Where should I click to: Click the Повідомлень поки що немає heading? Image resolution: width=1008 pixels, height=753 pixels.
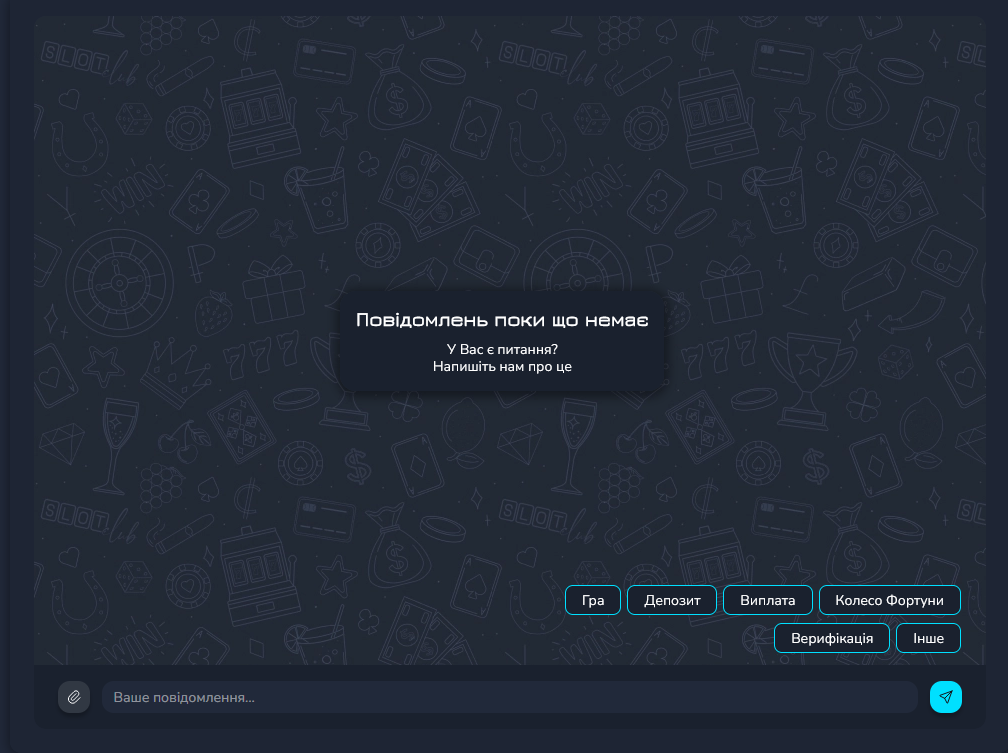[x=502, y=320]
